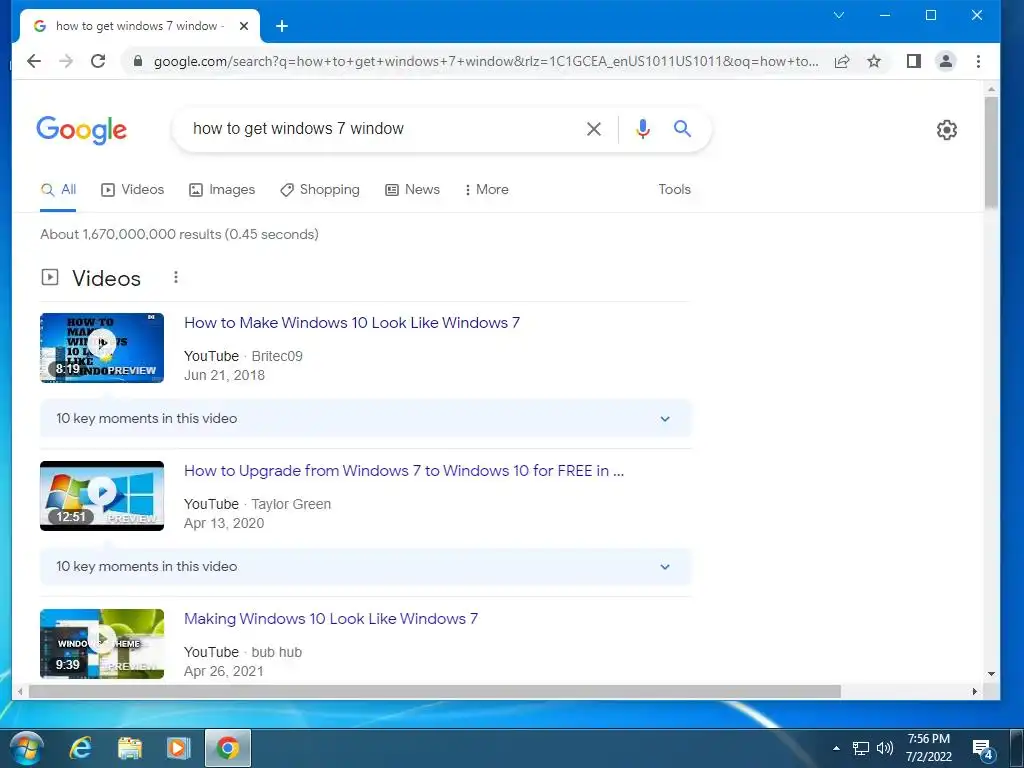Play the bub hub video thumbnail
Image resolution: width=1024 pixels, height=768 pixels.
(102, 644)
